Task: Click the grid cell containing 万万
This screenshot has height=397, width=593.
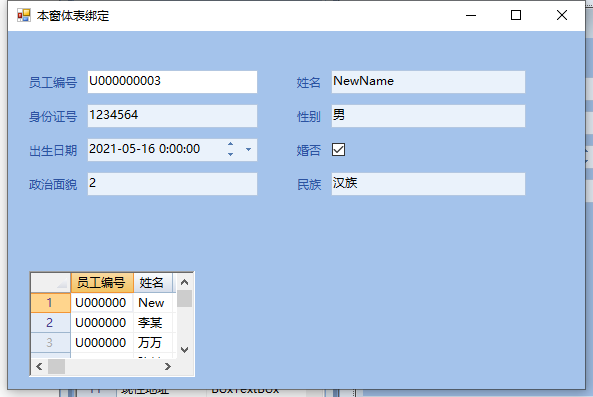Action: click(x=153, y=343)
